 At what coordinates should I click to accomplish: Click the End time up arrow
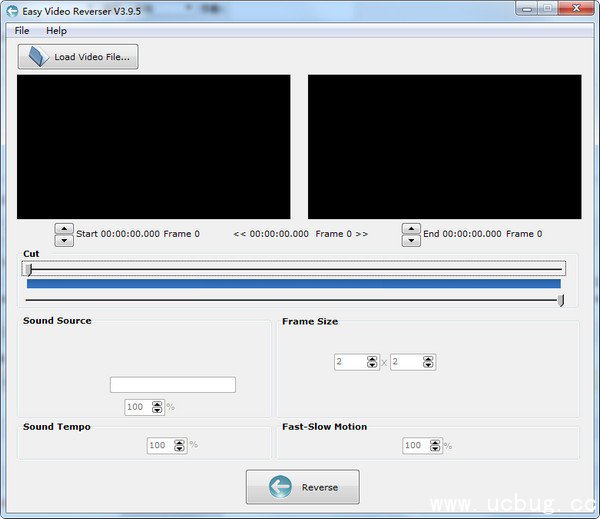tap(411, 228)
